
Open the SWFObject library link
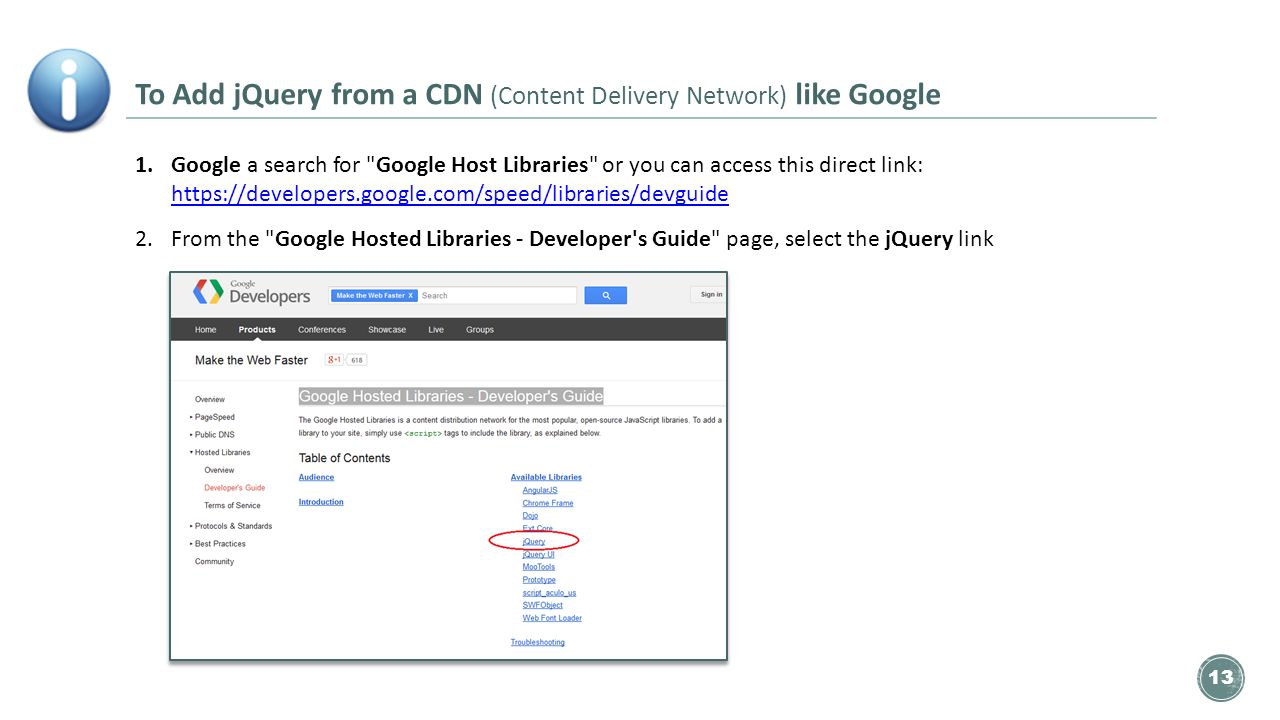click(543, 605)
